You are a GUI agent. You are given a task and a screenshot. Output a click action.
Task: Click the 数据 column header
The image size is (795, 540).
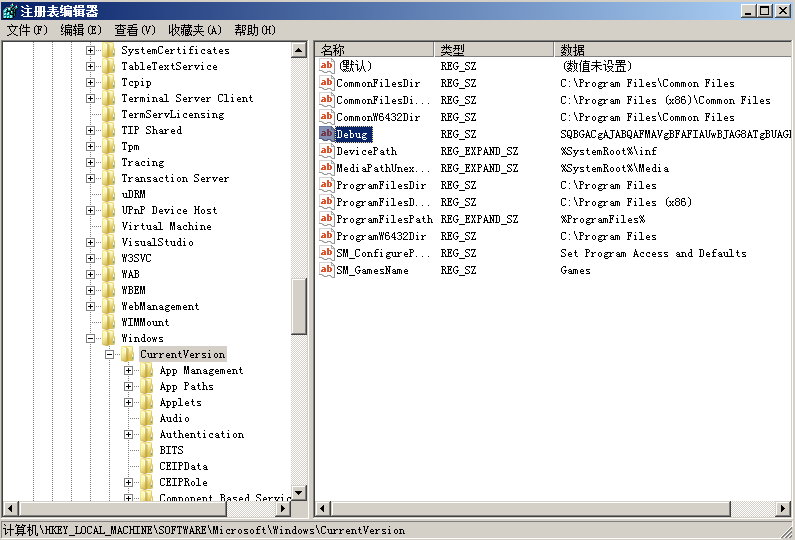click(670, 49)
